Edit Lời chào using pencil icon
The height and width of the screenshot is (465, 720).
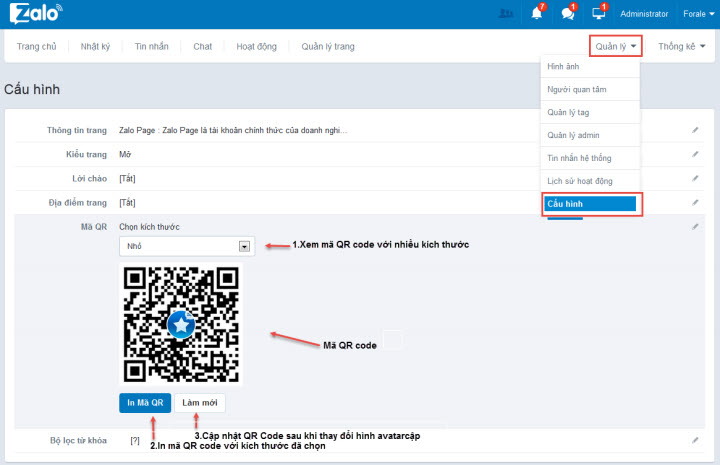tap(695, 178)
